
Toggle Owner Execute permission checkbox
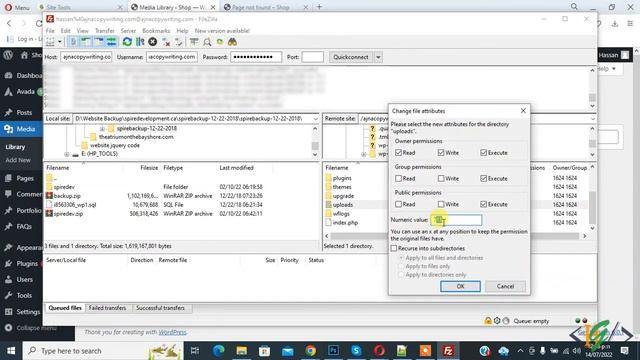(x=484, y=153)
